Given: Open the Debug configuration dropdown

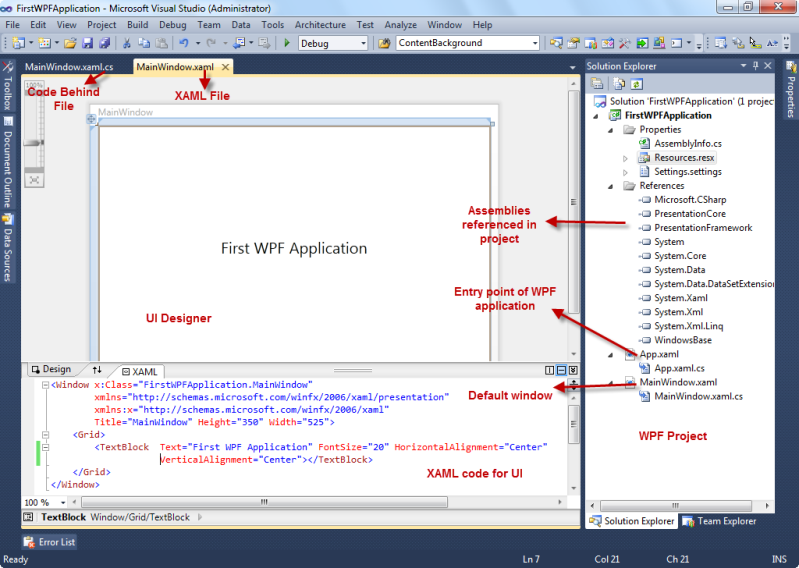Looking at the screenshot, I should coord(363,43).
